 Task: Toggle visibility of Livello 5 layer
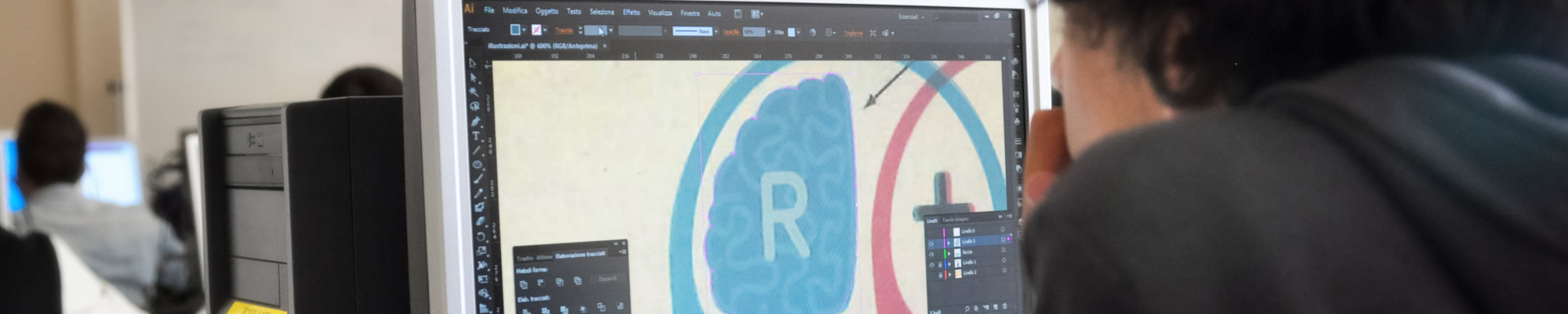click(931, 243)
